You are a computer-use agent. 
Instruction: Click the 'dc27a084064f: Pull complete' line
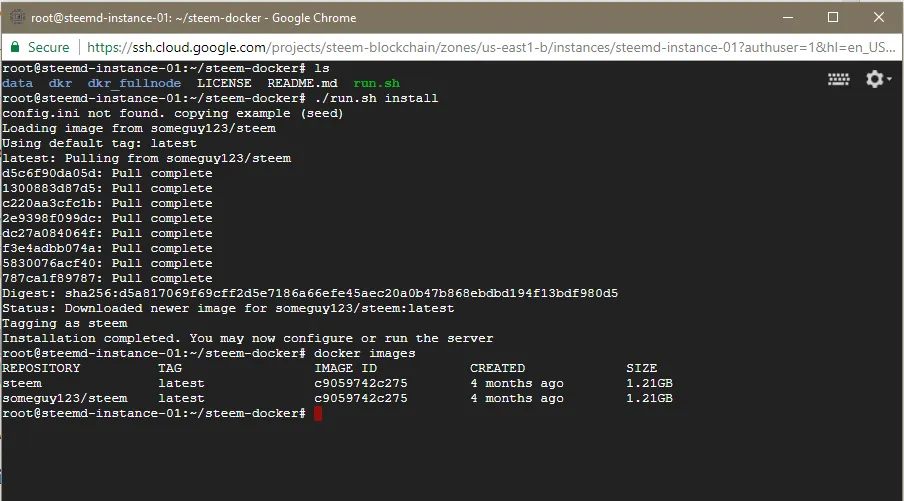coord(107,233)
